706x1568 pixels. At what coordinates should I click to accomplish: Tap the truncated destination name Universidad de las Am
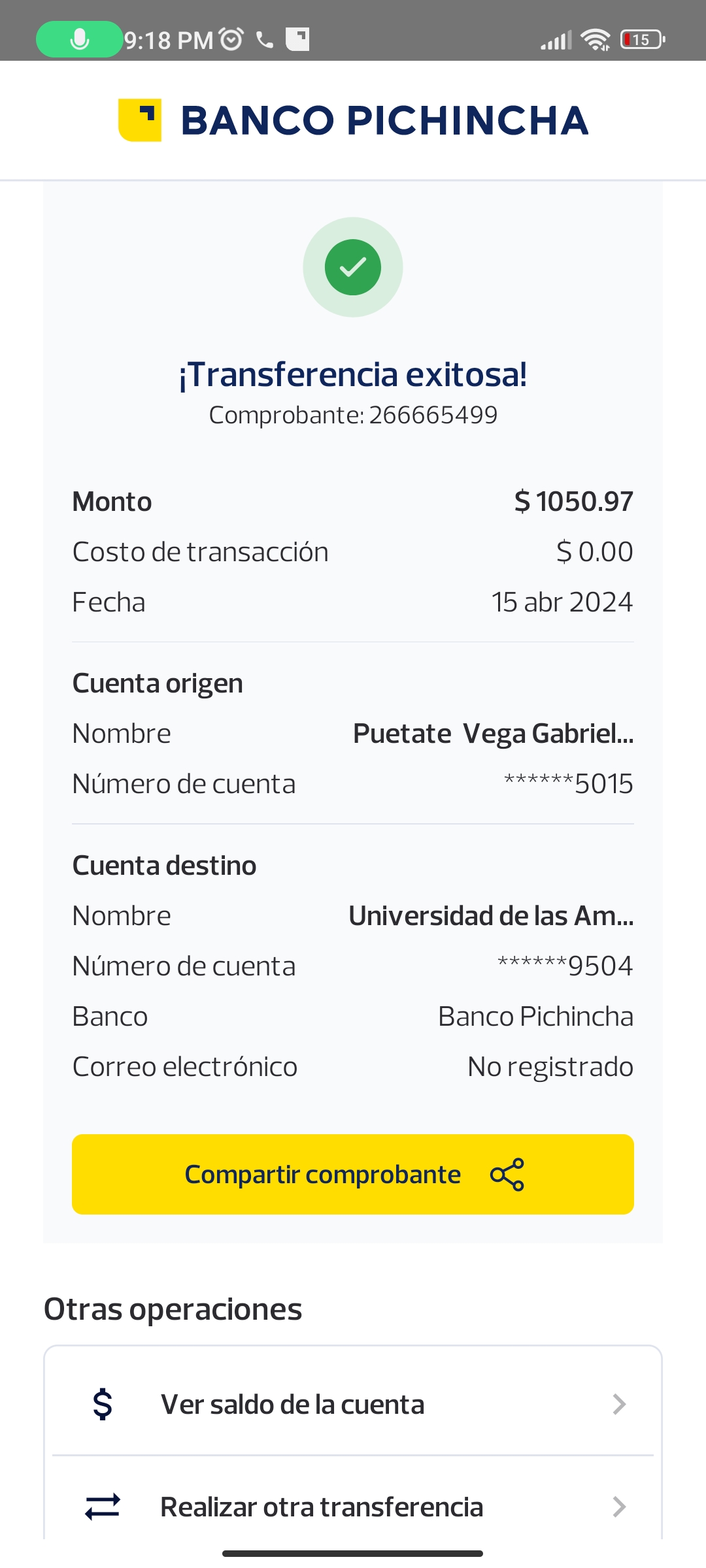click(491, 916)
